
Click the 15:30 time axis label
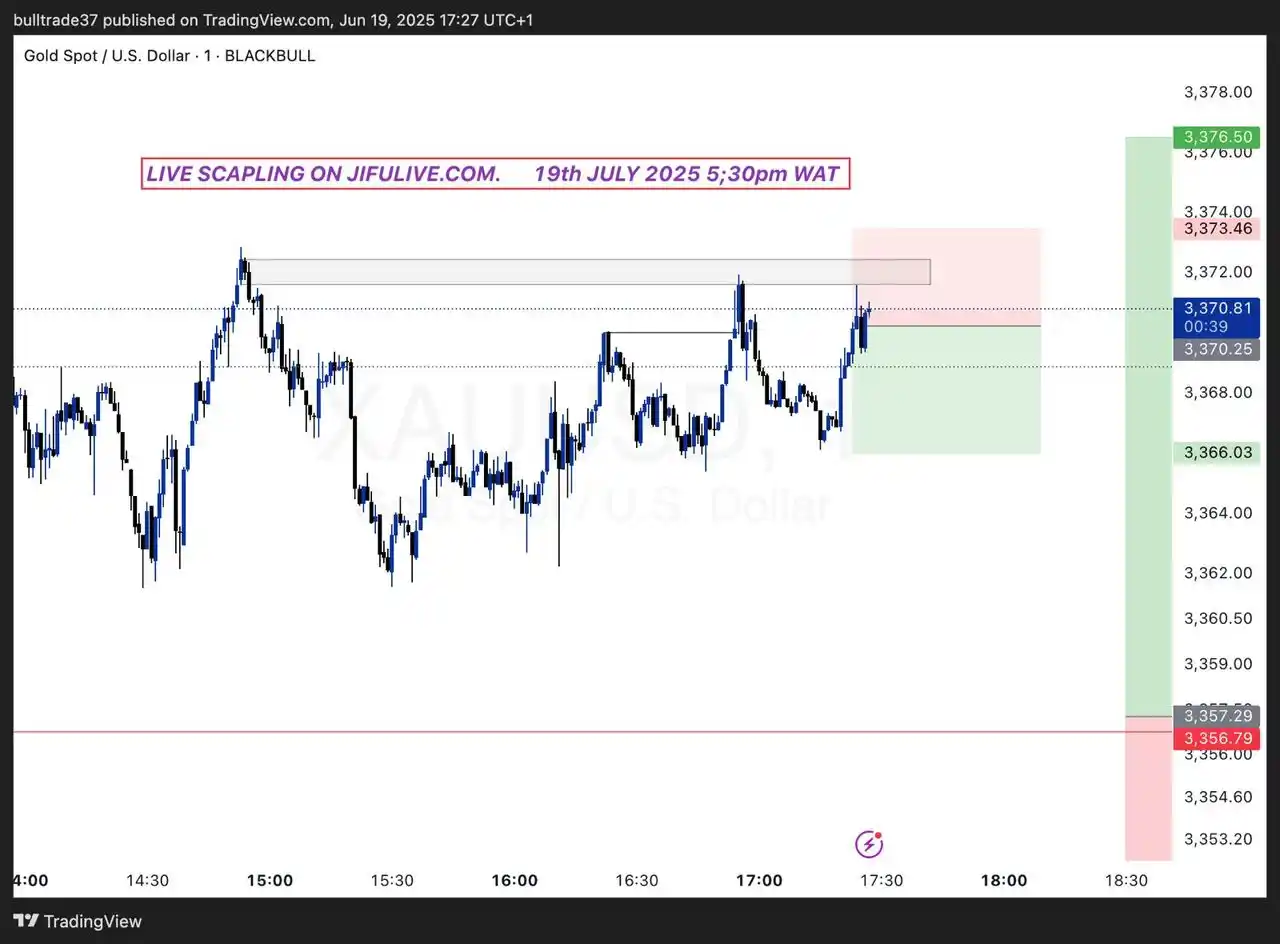(392, 881)
